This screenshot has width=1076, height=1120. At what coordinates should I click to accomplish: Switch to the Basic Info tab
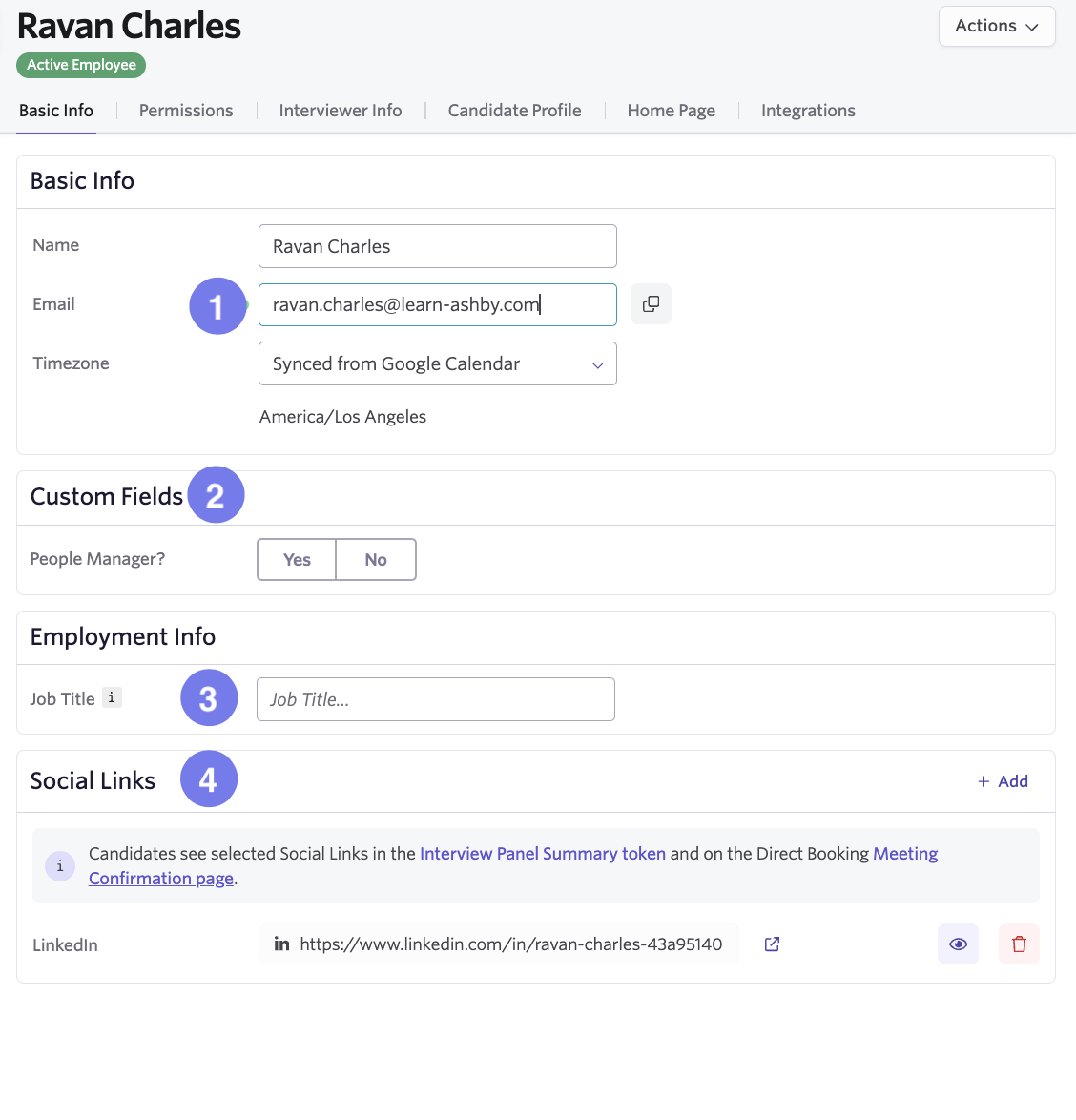(56, 111)
